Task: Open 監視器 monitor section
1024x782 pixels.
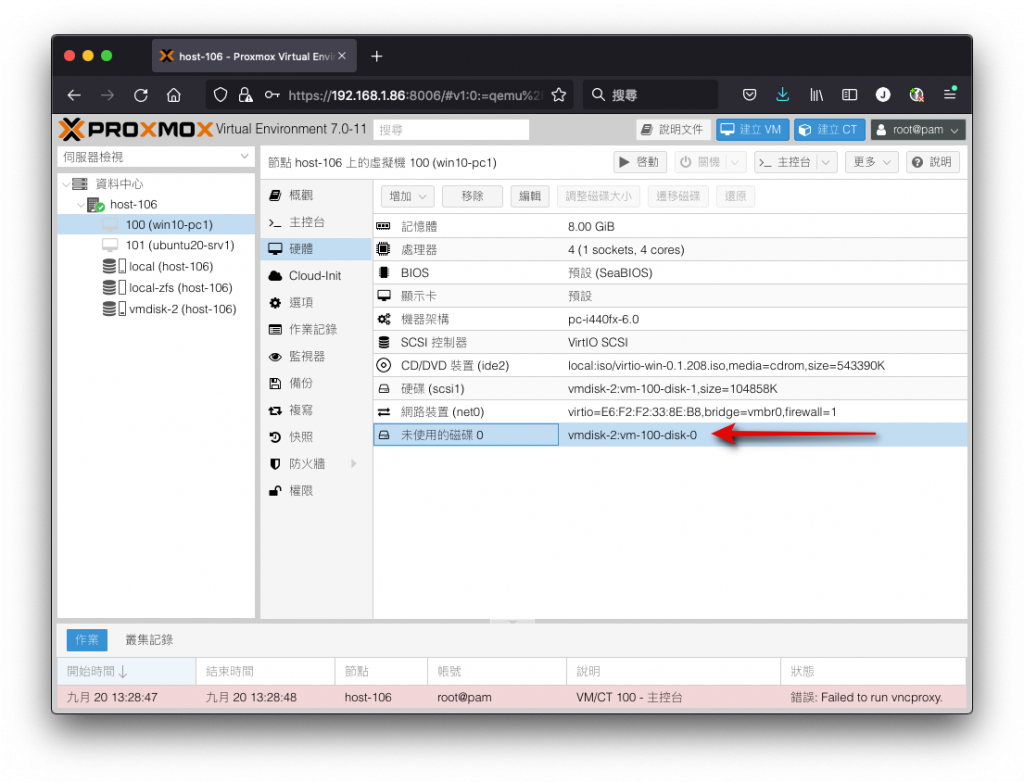Action: [x=316, y=356]
